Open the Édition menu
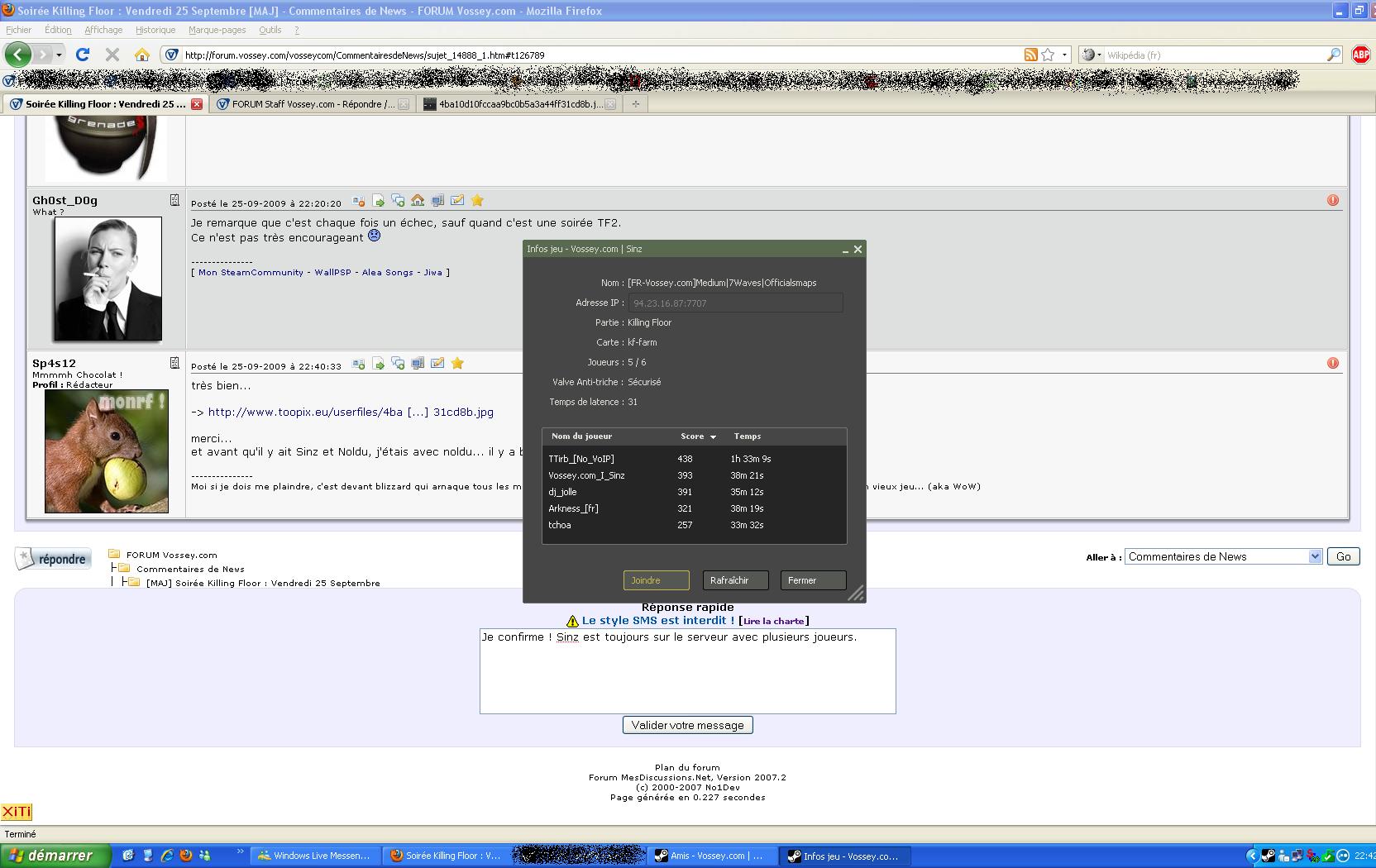 pos(58,30)
